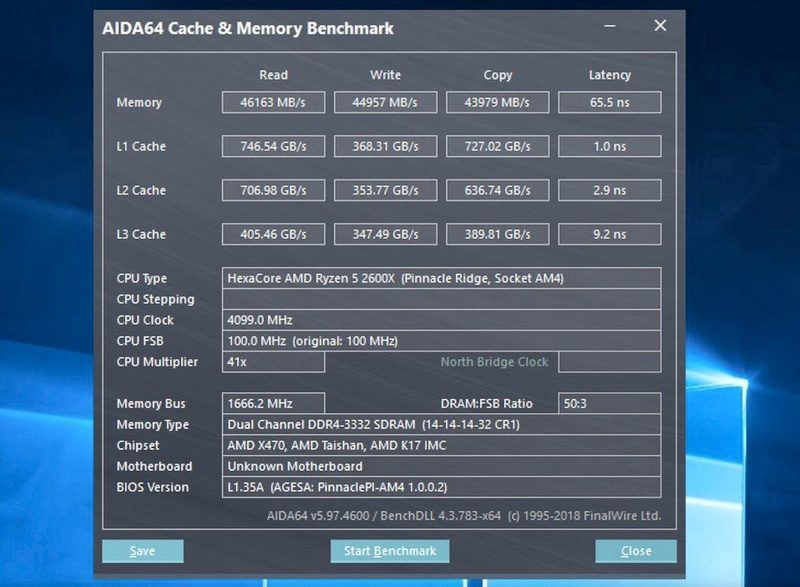800x587 pixels.
Task: Click the AIDA64 Cache & Memory Benchmark title
Action: coord(248,29)
